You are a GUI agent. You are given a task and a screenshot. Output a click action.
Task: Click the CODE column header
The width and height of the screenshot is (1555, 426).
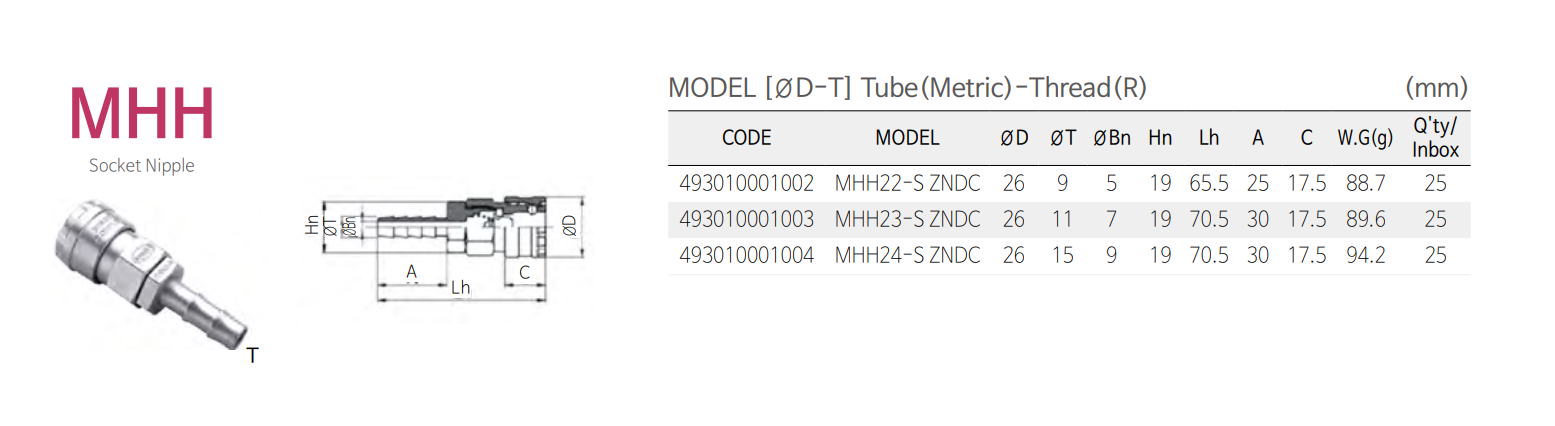point(746,138)
